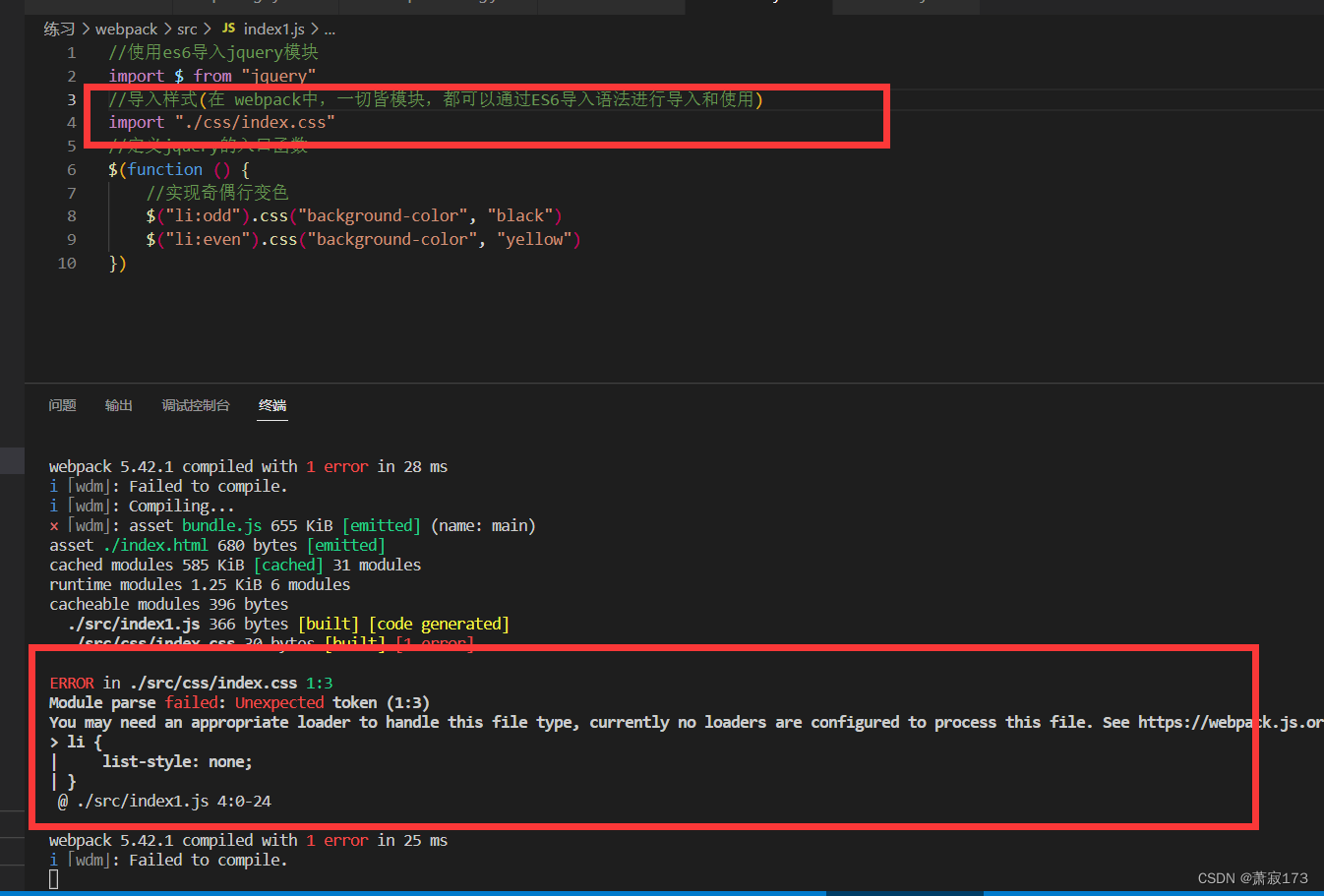
Task: Click "list-style: none;" in error snippet
Action: coord(177,761)
